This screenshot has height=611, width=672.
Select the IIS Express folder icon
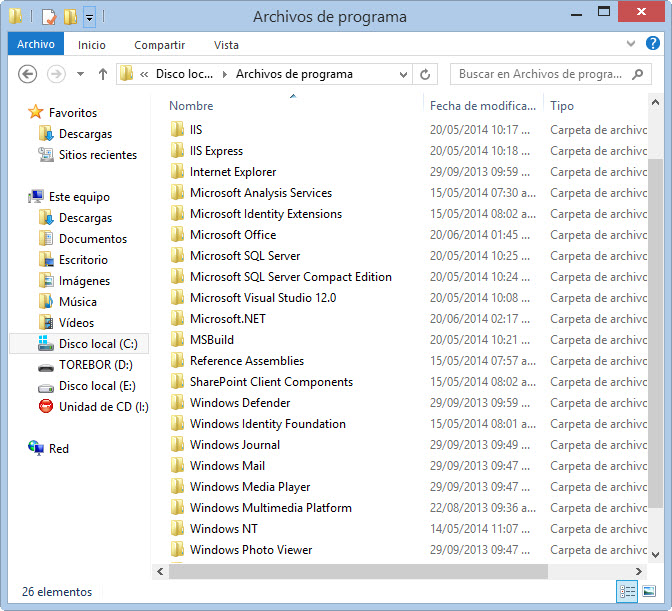pyautogui.click(x=177, y=150)
